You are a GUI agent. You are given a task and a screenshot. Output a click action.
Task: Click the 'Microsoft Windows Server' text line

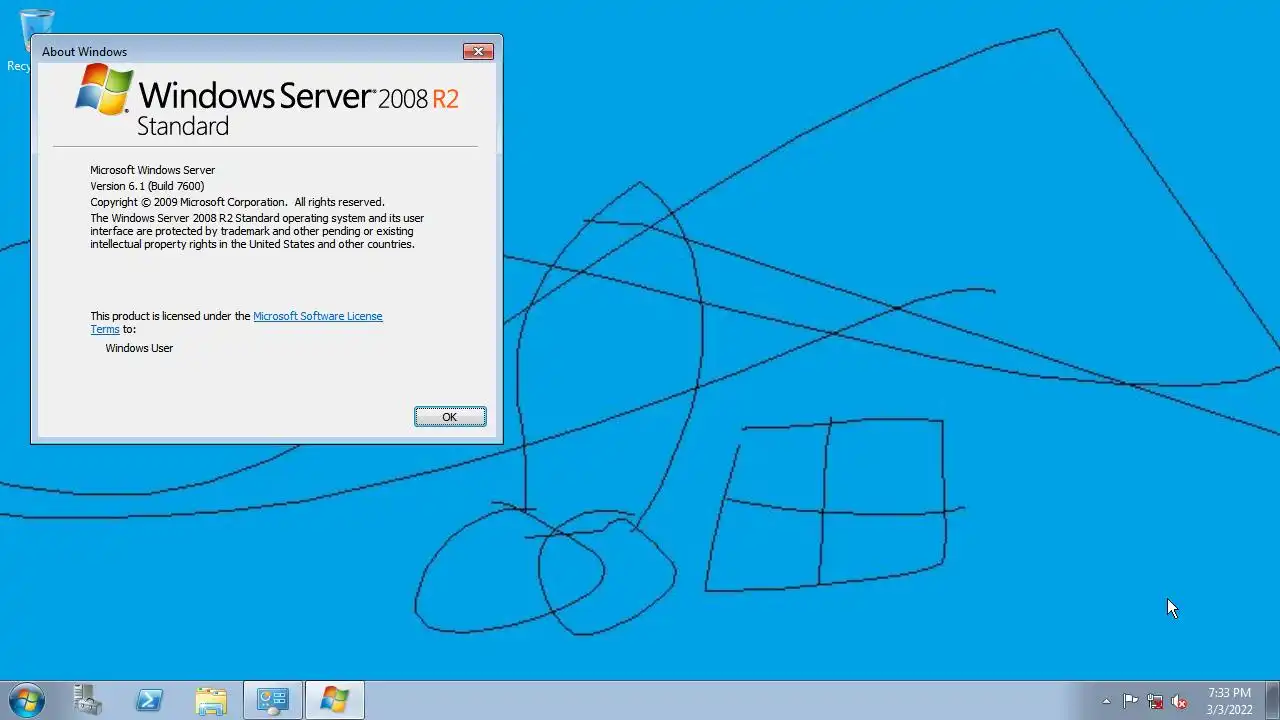pos(152,170)
